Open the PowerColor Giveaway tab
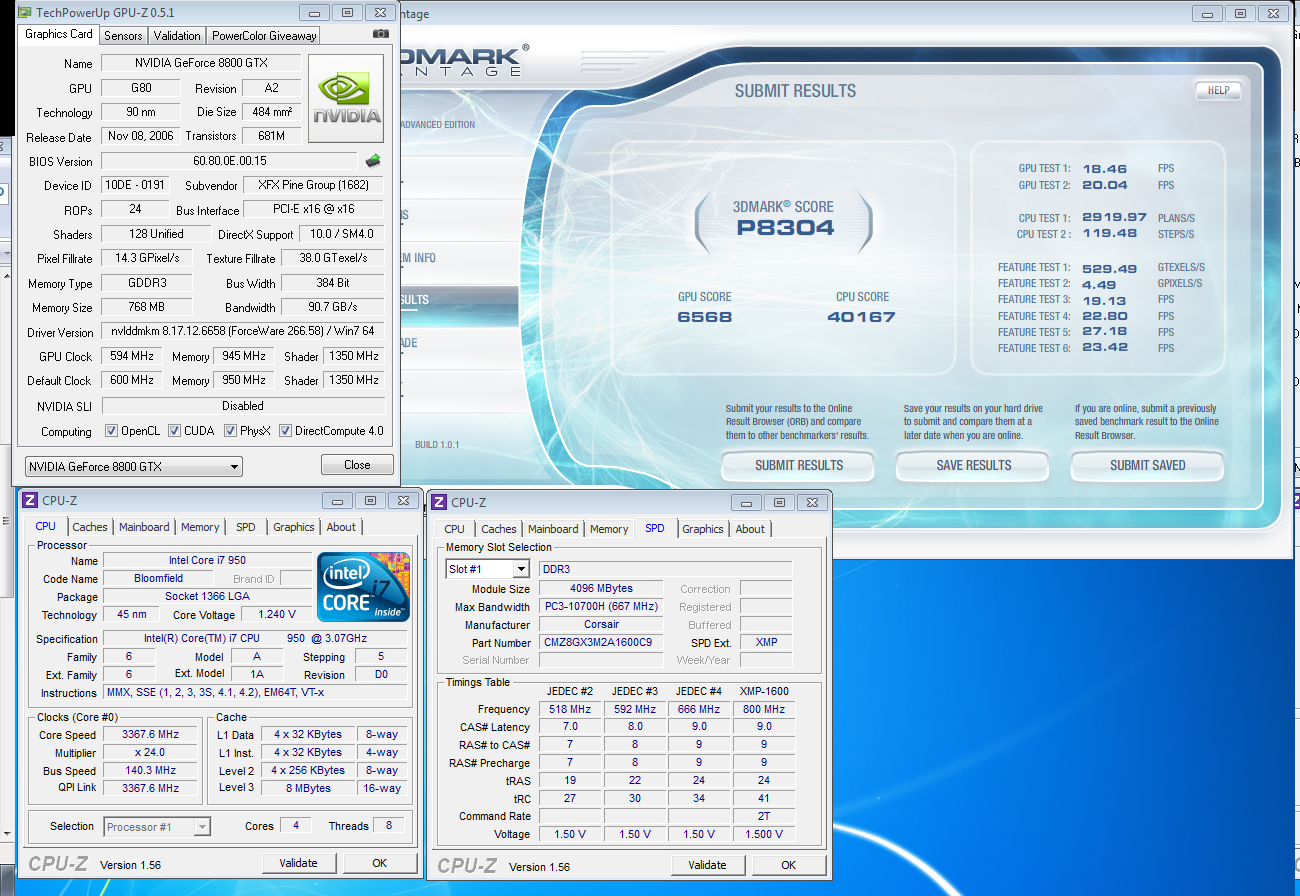The width and height of the screenshot is (1300, 896). 264,35
